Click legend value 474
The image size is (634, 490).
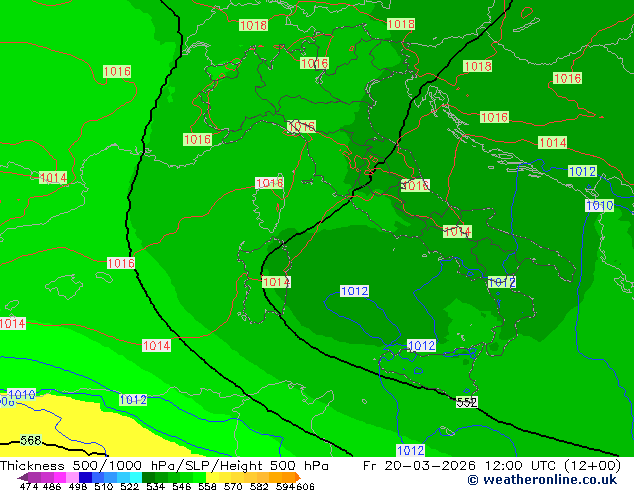coord(29,486)
